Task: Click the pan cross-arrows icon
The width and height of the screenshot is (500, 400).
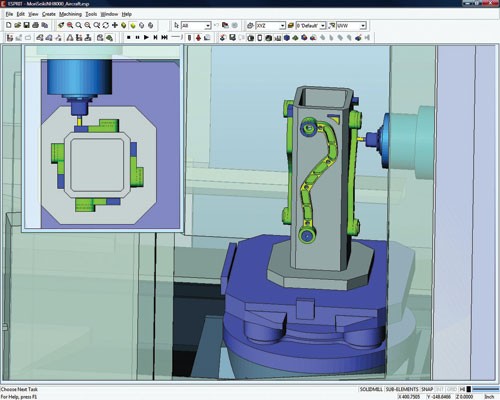Action: coord(115,25)
